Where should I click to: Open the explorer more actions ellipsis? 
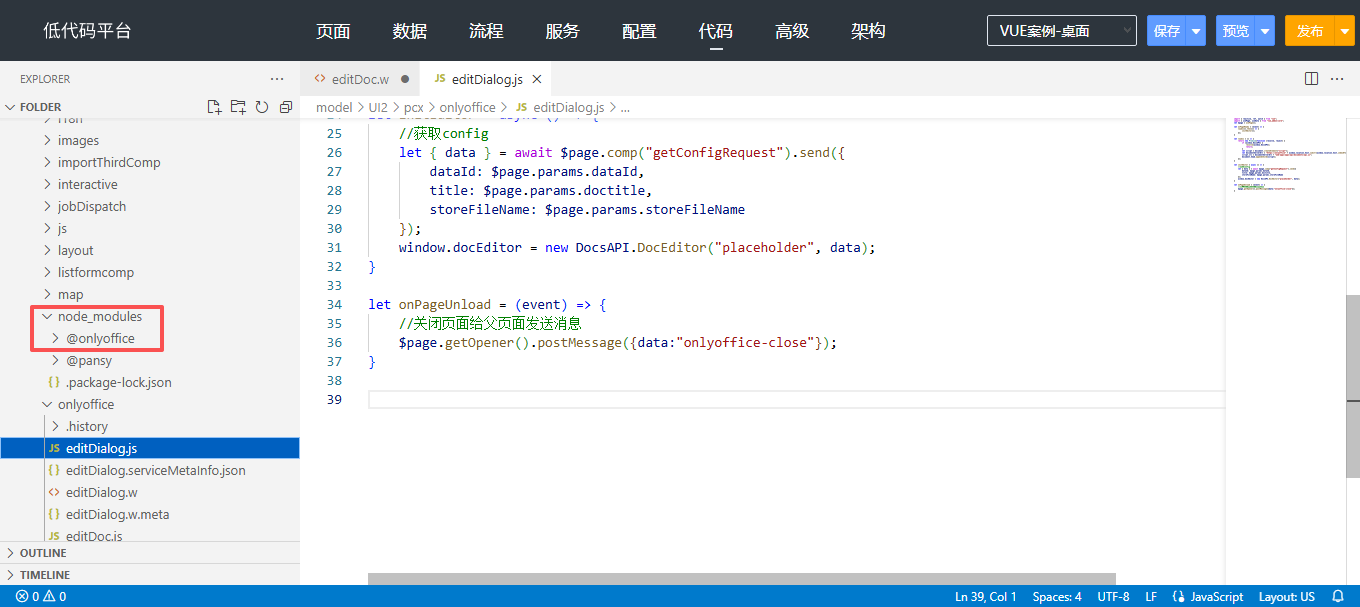277,79
